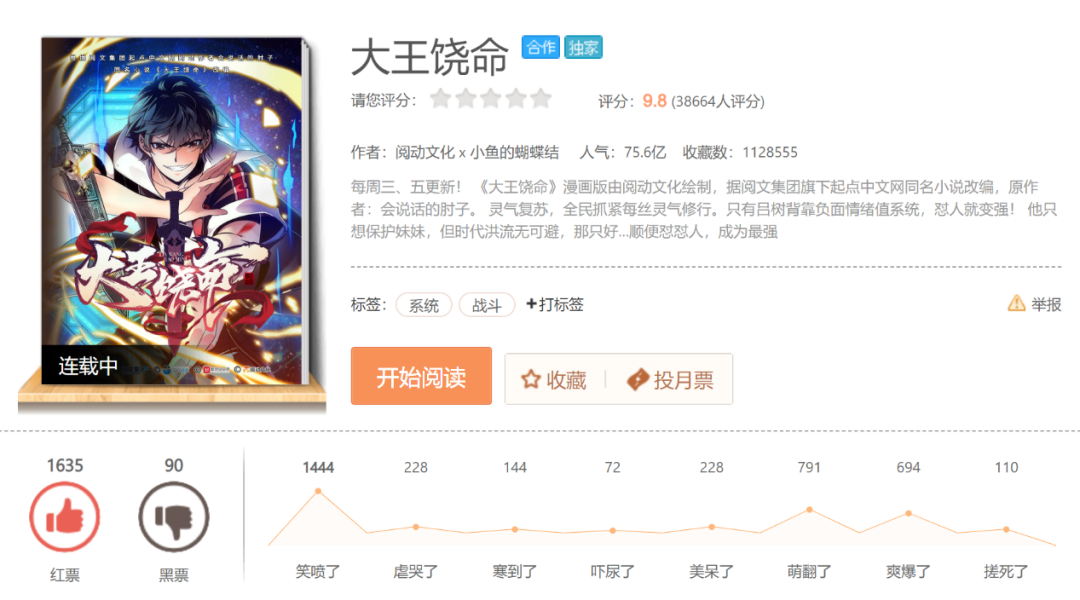This screenshot has width=1080, height=600.
Task: Add a tag via +打标签
Action: (x=554, y=304)
